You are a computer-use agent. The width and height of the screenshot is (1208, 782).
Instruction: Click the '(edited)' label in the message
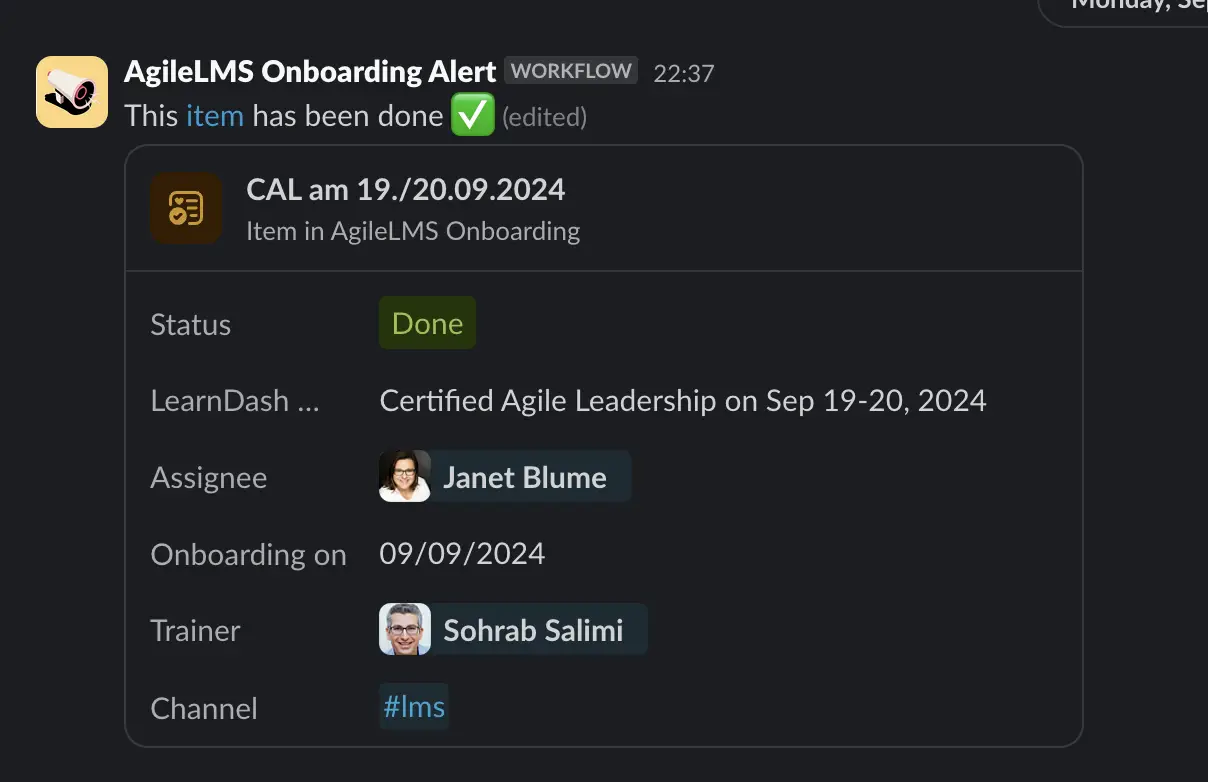(544, 117)
